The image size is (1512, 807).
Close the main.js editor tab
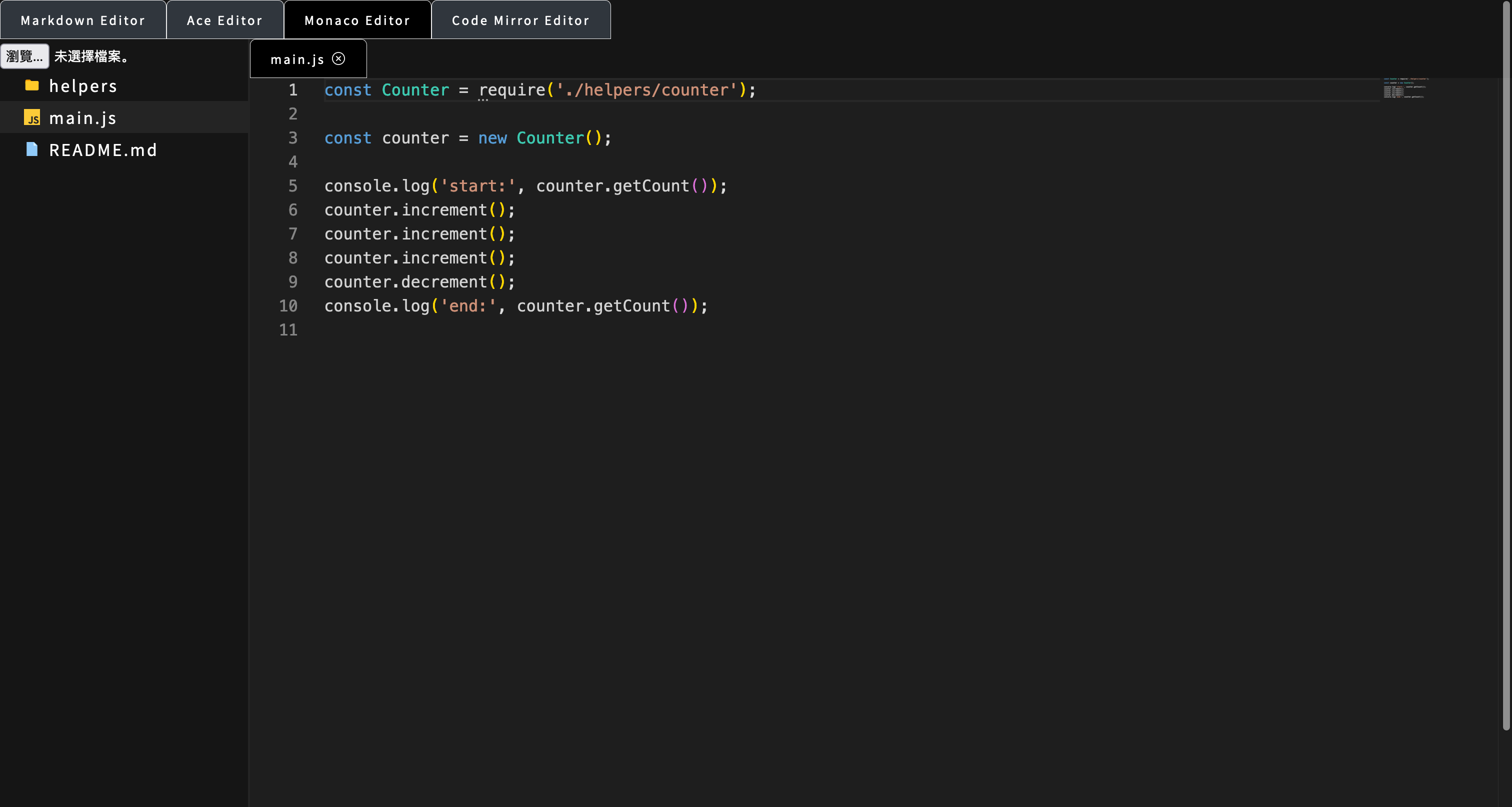(x=338, y=58)
